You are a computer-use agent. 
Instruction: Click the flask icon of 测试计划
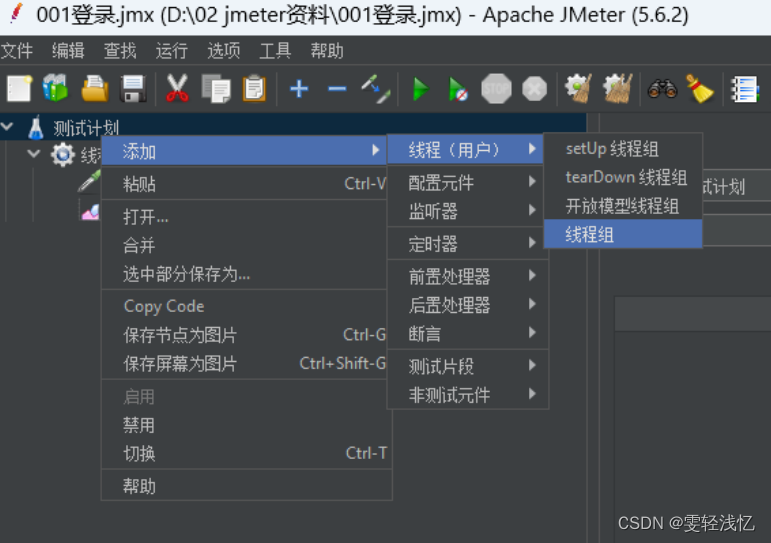(35, 127)
